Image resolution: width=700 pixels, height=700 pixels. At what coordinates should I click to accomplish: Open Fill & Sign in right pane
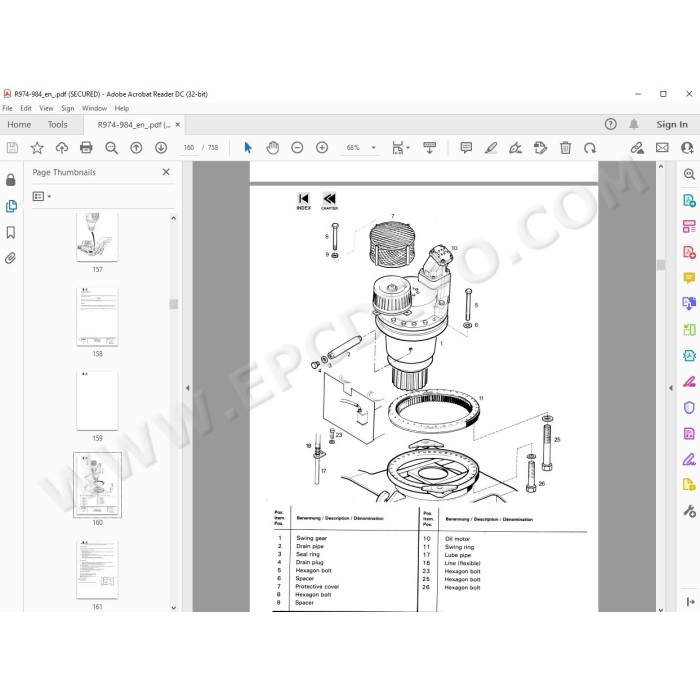pyautogui.click(x=689, y=459)
